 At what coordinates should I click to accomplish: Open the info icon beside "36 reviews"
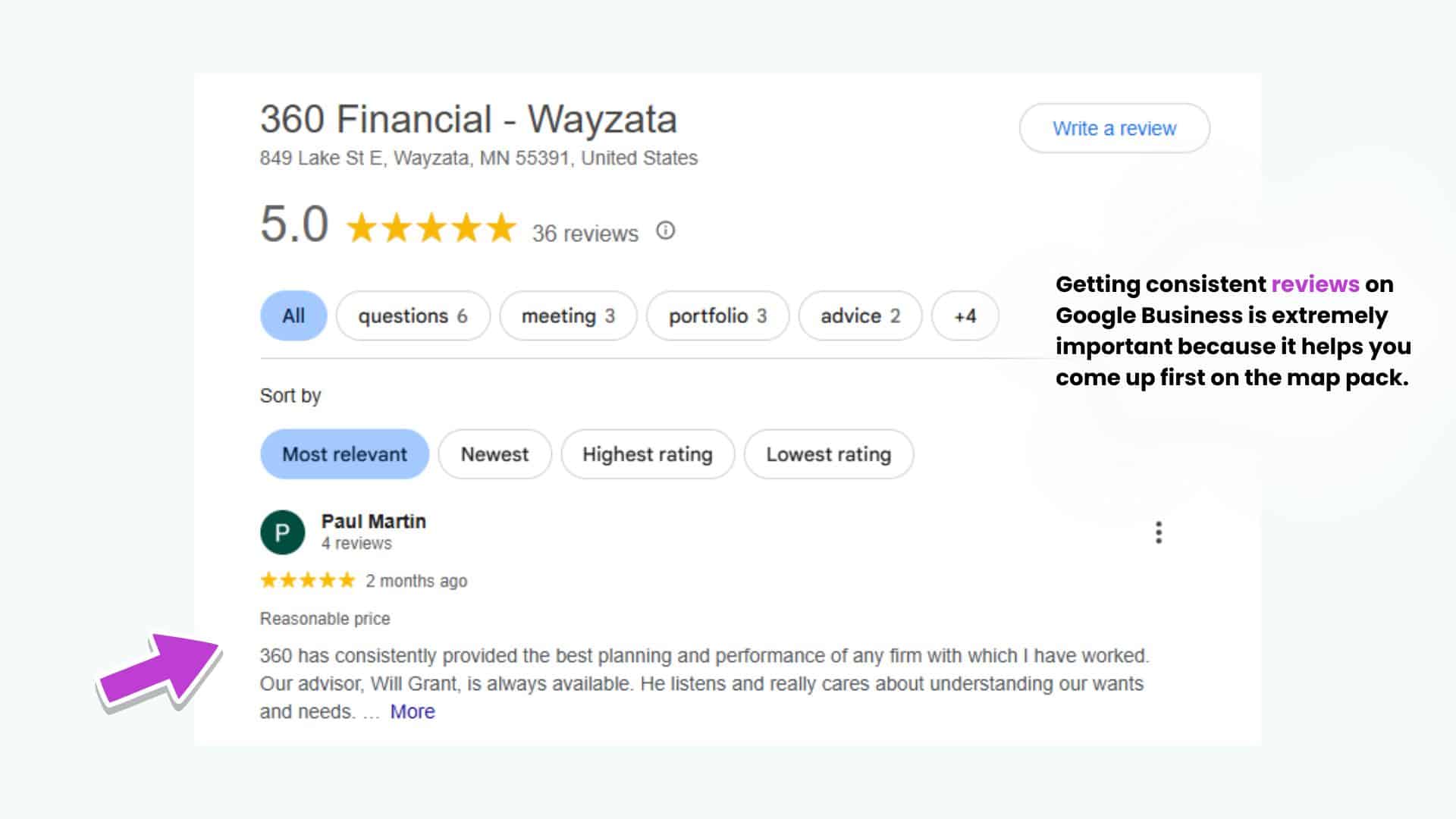pyautogui.click(x=664, y=231)
